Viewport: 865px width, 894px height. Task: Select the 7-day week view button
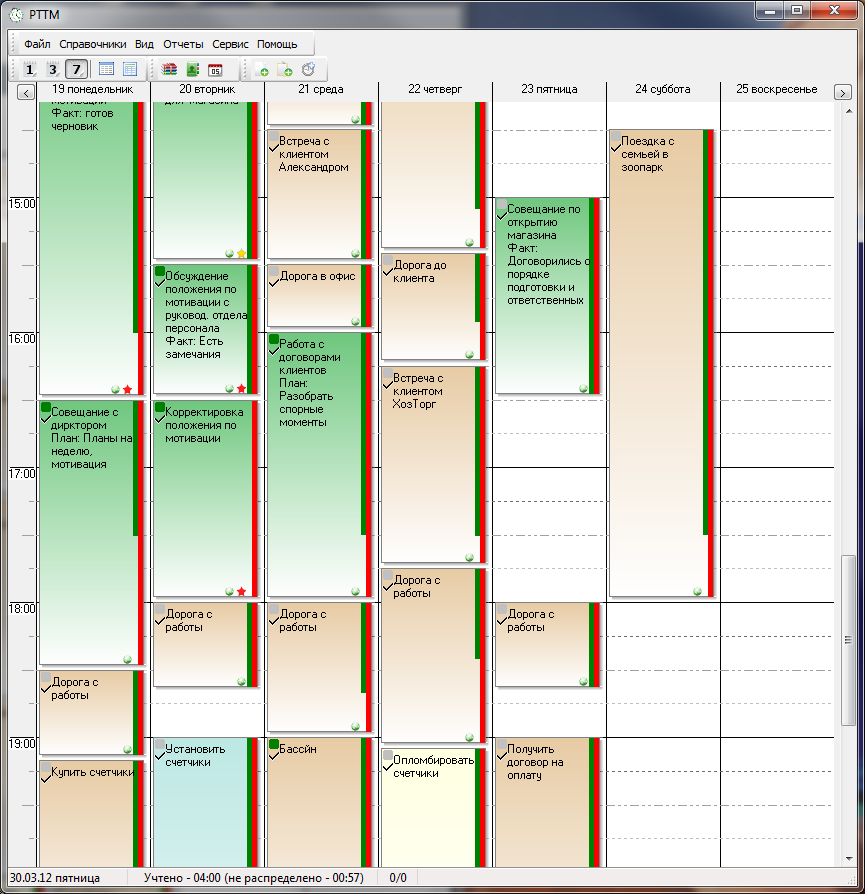coord(76,69)
